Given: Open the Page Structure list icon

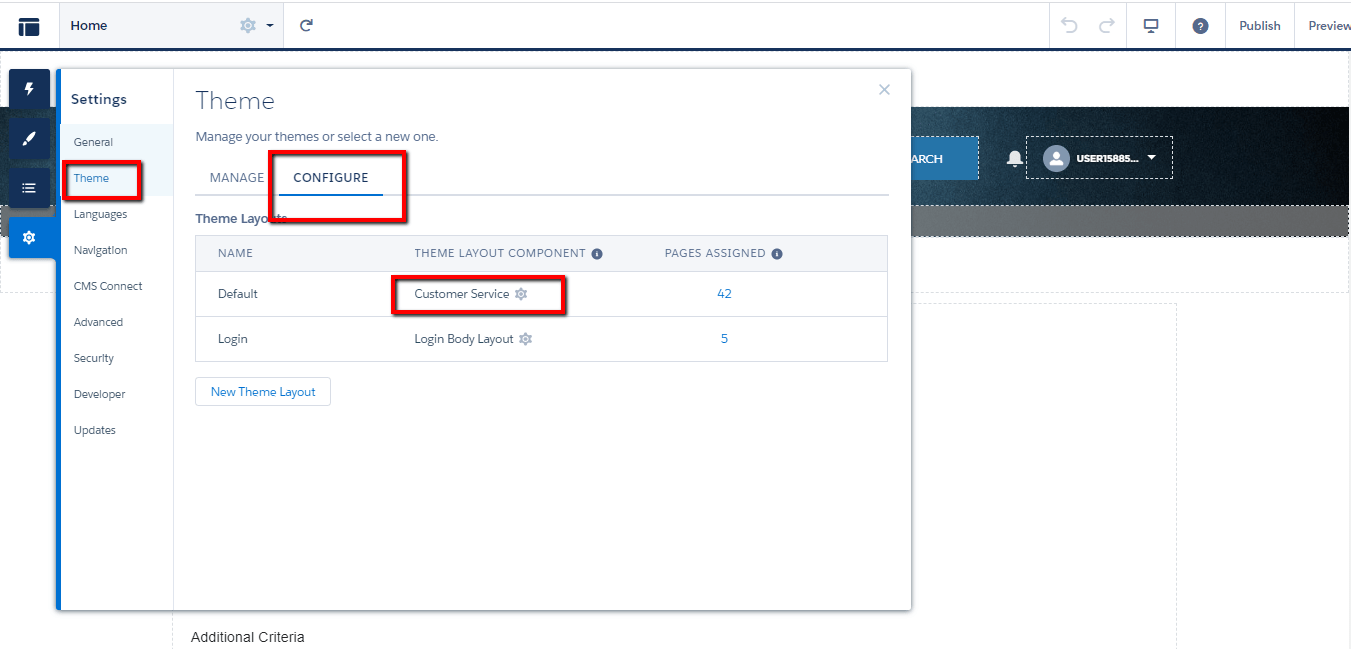Looking at the screenshot, I should (29, 188).
